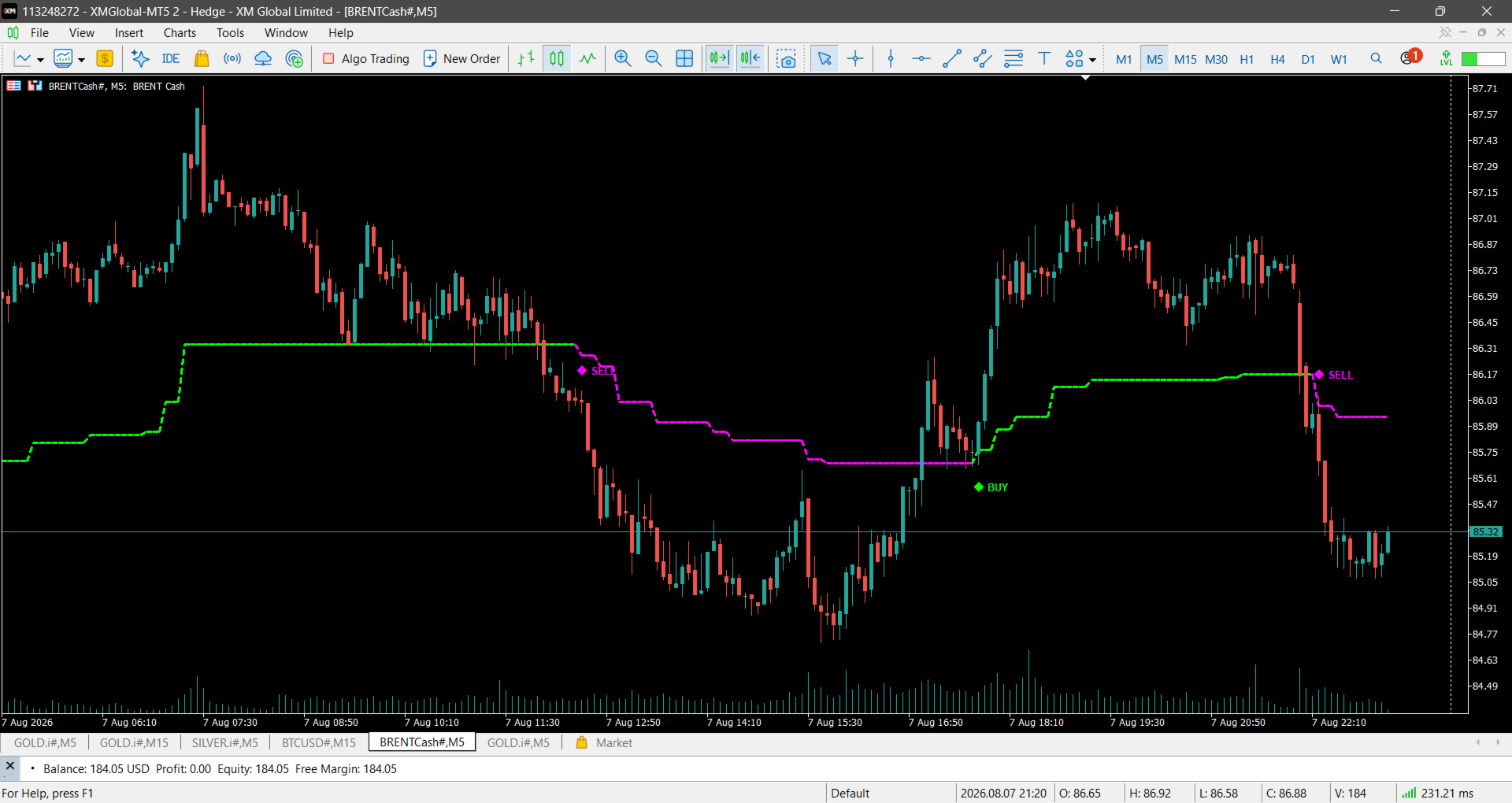Draw Fibonacci retracement levels
Screen dimensions: 1512x803
(1014, 59)
